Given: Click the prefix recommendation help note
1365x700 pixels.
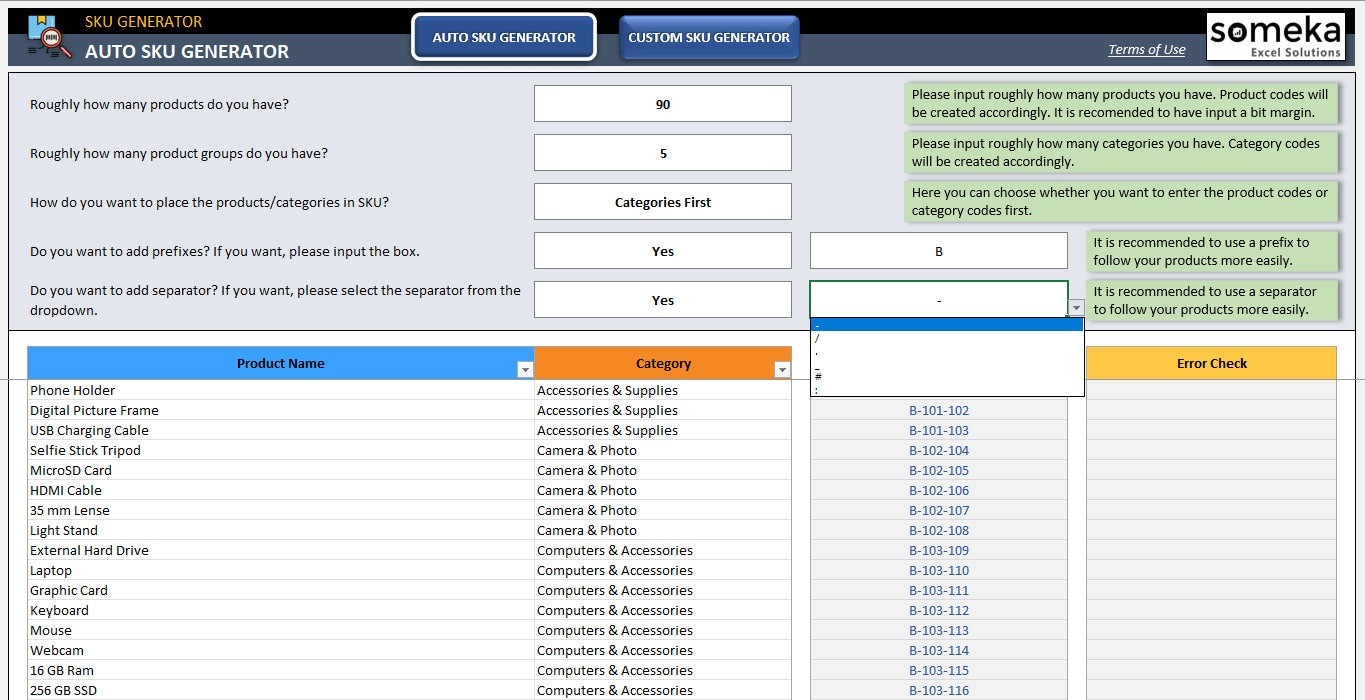Looking at the screenshot, I should [x=1212, y=251].
